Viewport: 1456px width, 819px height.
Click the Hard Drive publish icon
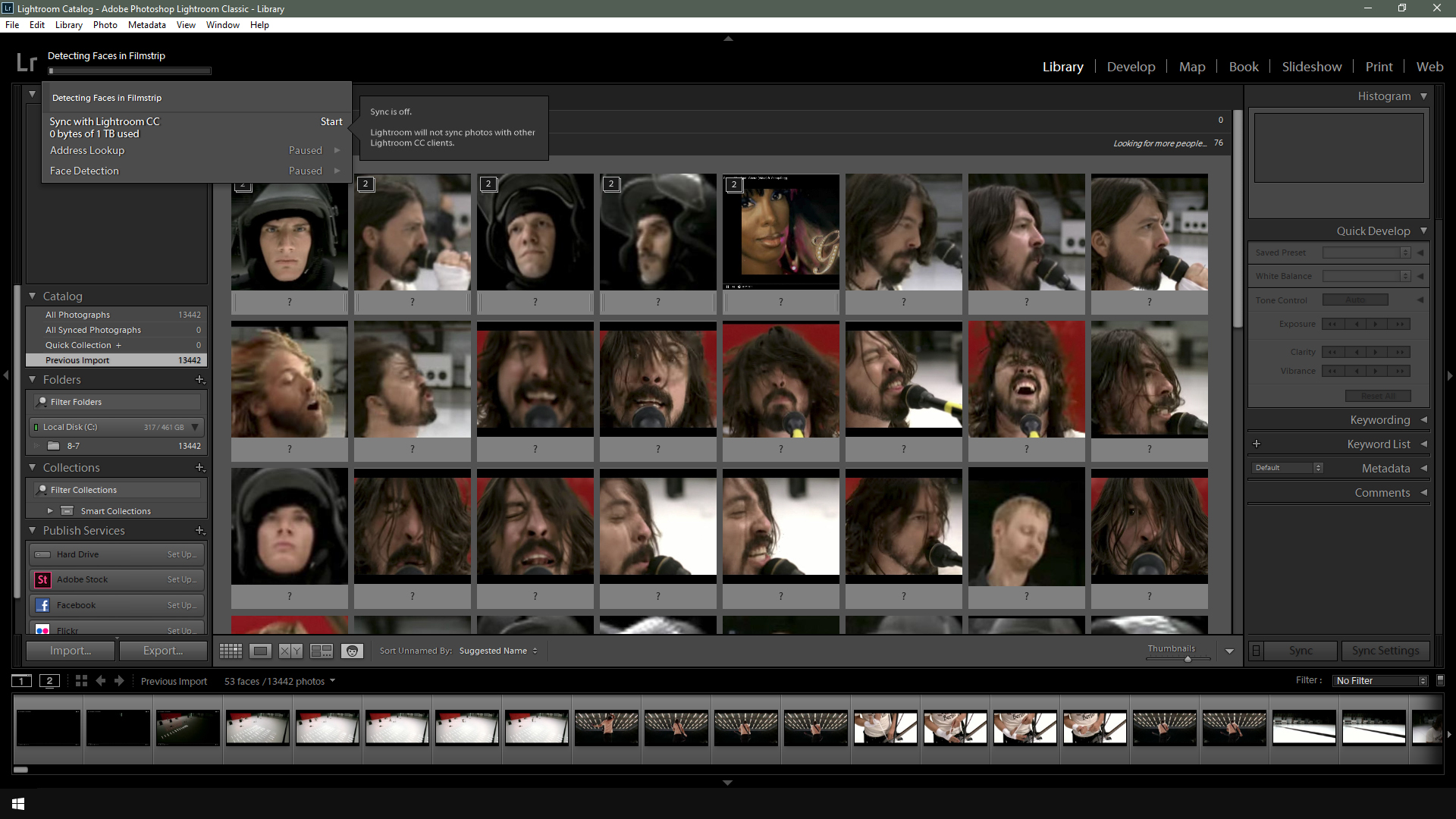(42, 554)
